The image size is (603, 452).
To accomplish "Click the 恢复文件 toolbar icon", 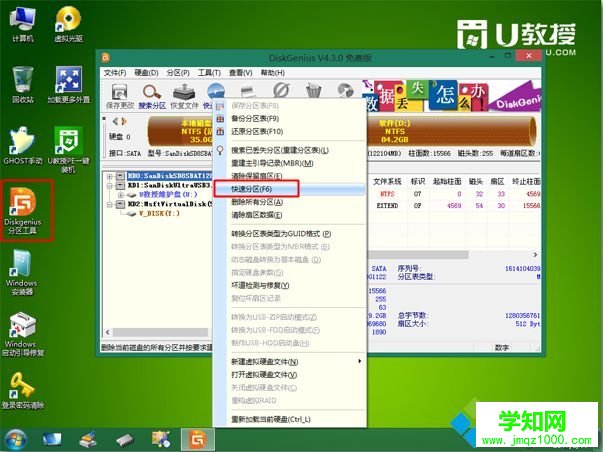I will [x=185, y=91].
